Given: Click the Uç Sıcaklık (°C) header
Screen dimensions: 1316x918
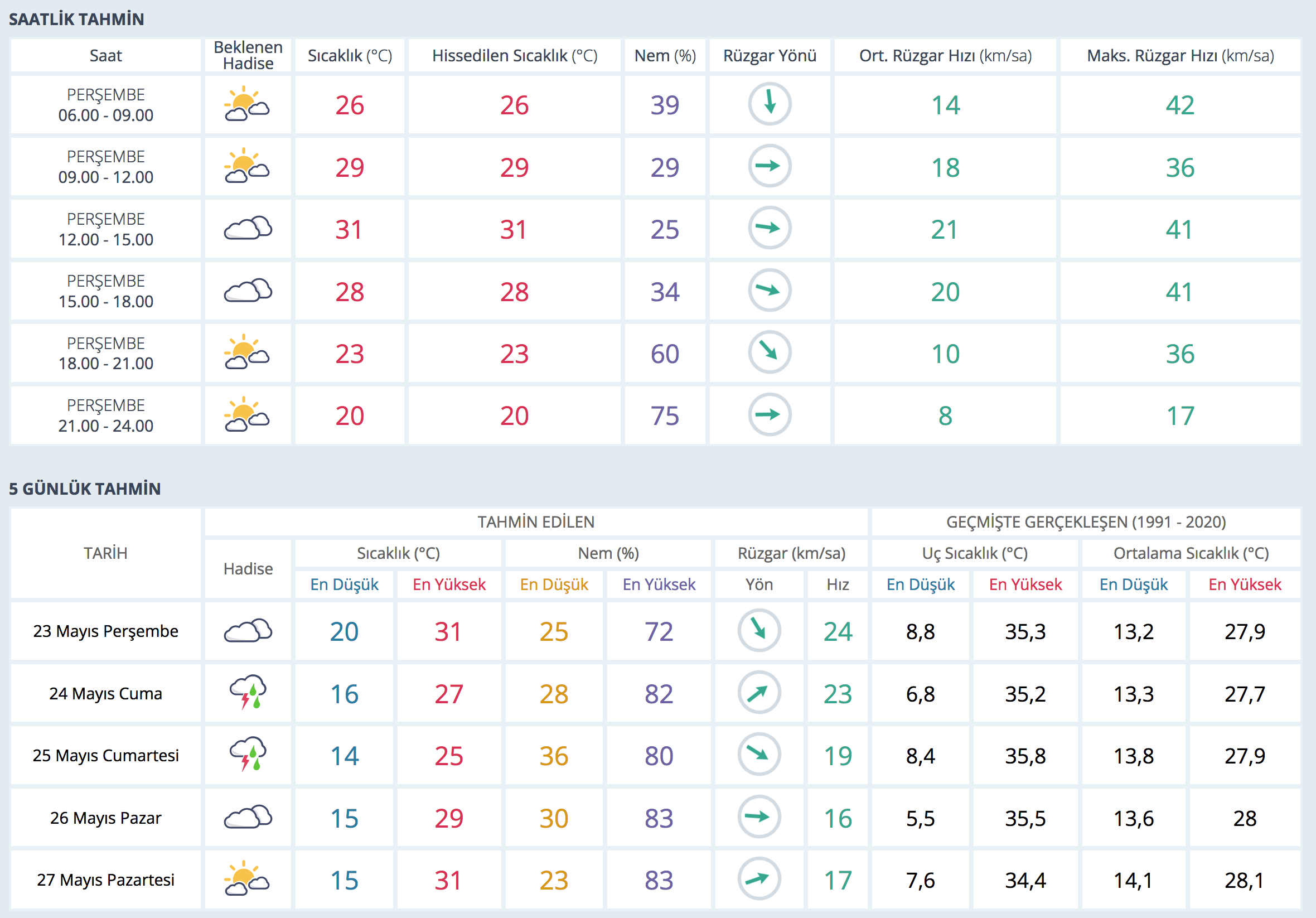Looking at the screenshot, I should pos(974,553).
